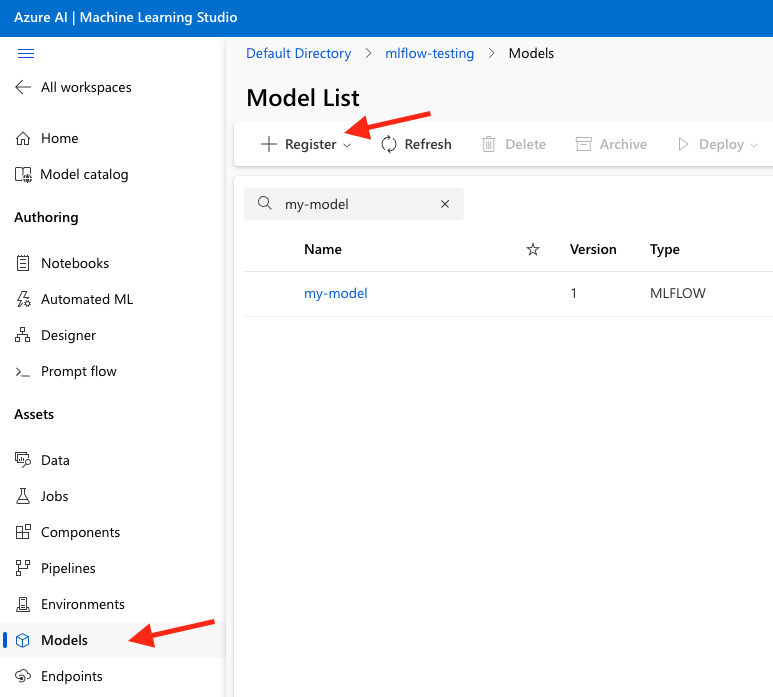Open the Jobs page
This screenshot has height=697, width=773.
click(x=55, y=496)
